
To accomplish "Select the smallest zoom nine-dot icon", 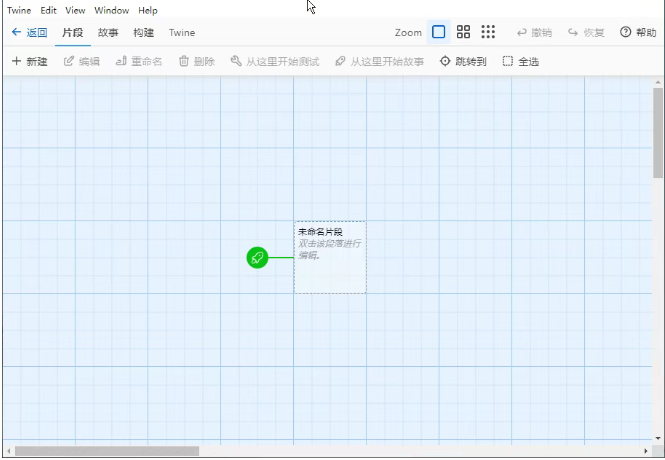I will (x=488, y=32).
